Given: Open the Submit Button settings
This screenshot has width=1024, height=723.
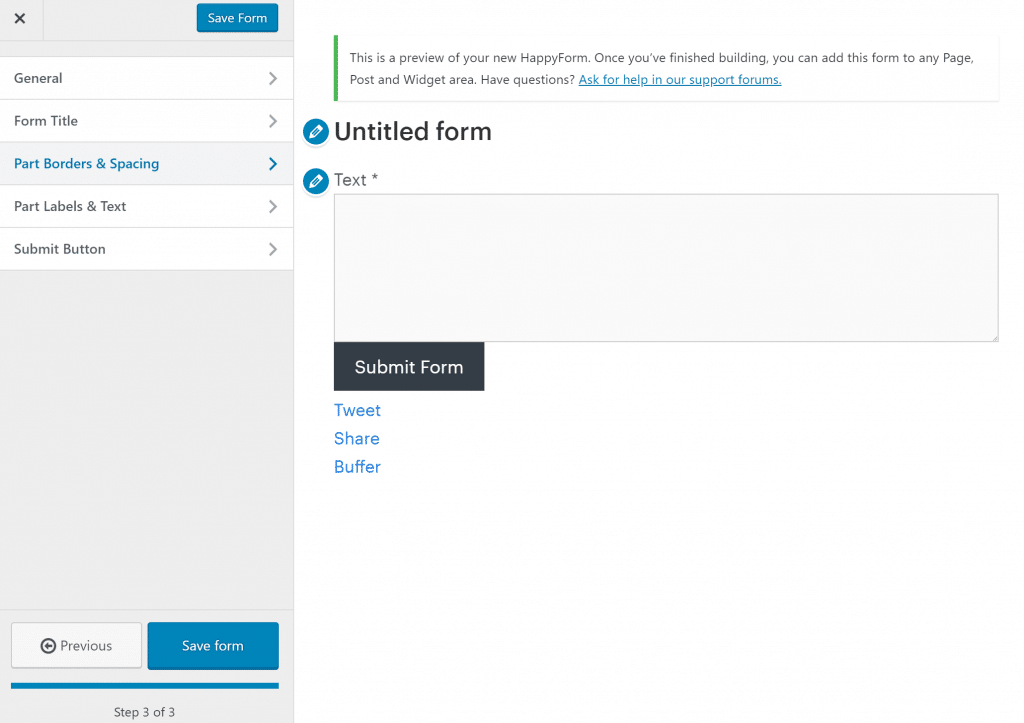Looking at the screenshot, I should (x=146, y=248).
